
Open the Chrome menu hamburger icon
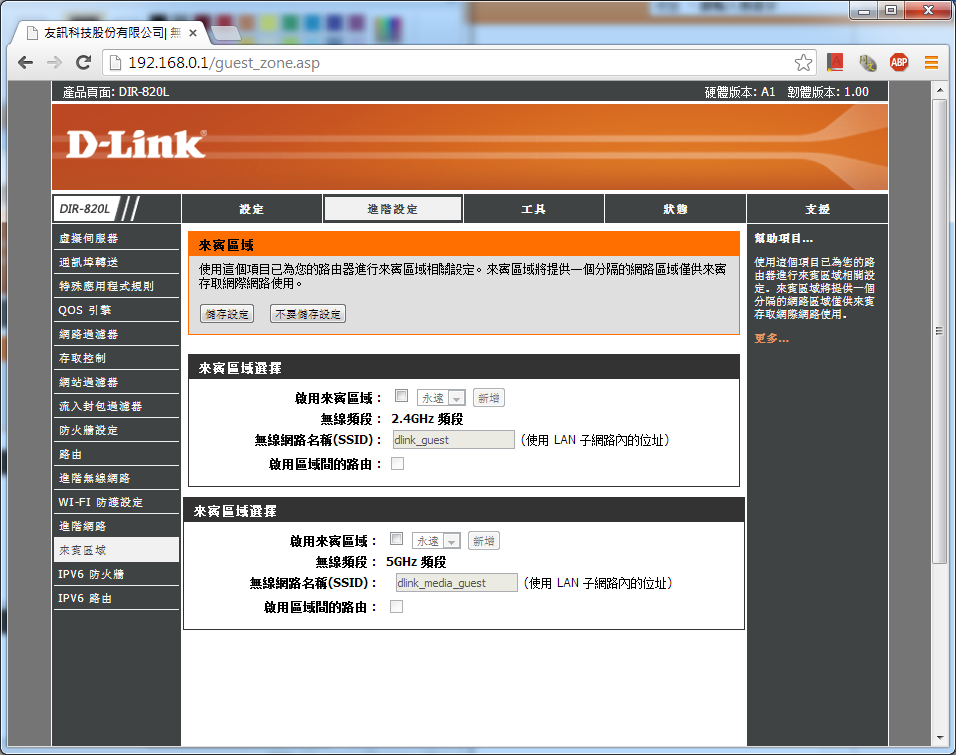point(931,62)
